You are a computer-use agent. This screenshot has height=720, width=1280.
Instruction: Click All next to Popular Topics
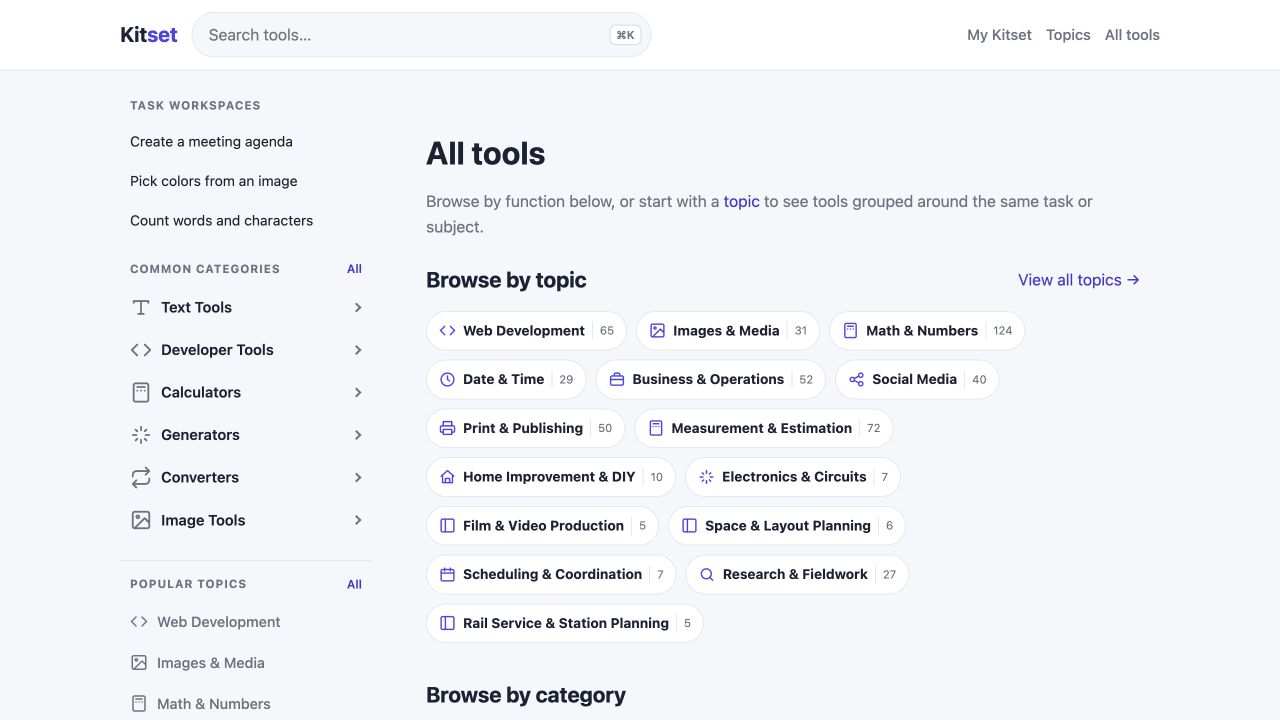point(354,584)
